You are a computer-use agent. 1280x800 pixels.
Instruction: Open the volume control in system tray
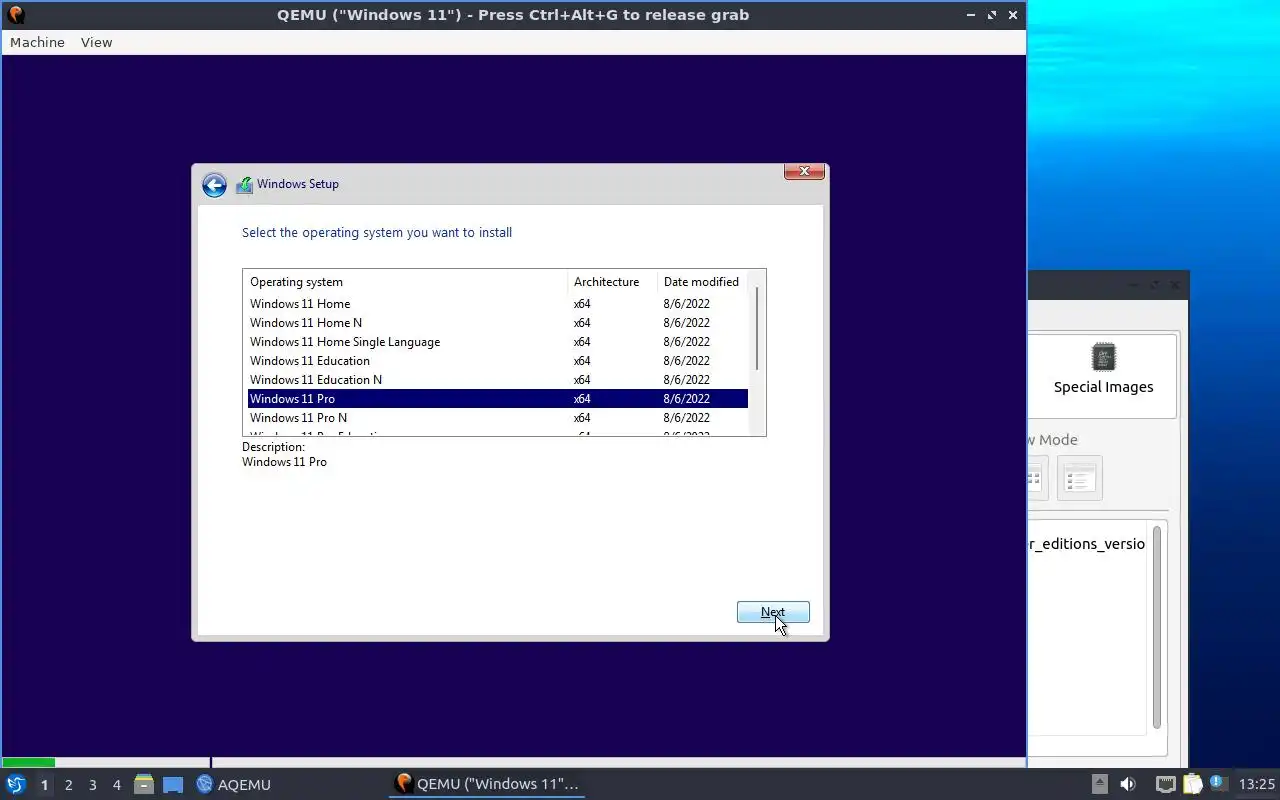click(x=1128, y=784)
